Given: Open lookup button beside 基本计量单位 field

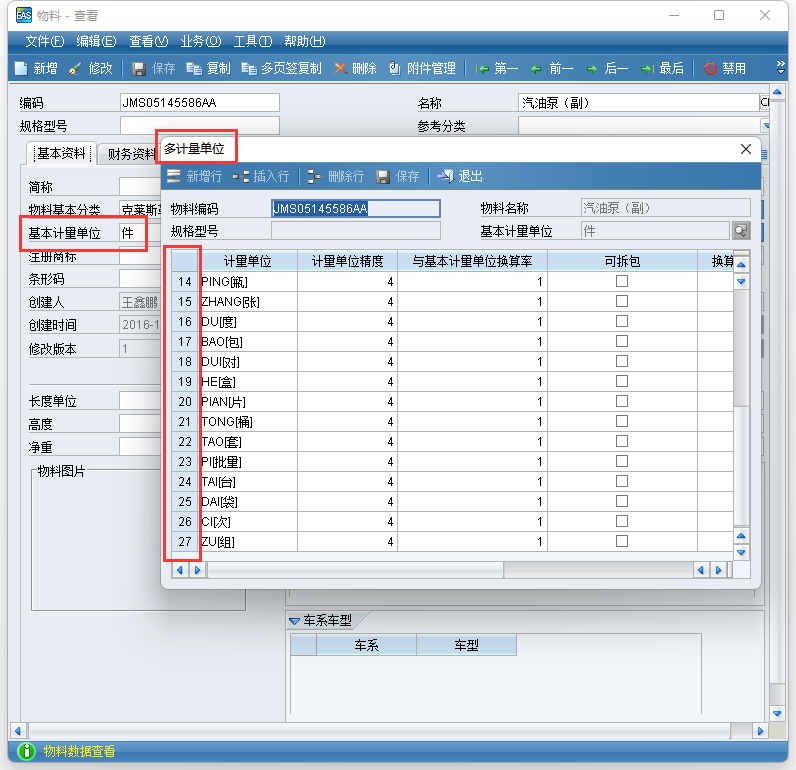Looking at the screenshot, I should coord(740,230).
